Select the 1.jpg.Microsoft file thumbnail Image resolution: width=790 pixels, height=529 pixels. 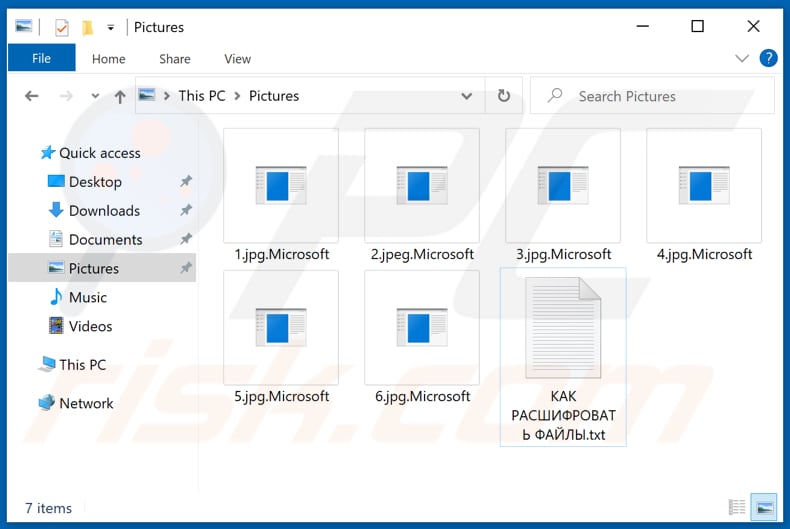(281, 185)
